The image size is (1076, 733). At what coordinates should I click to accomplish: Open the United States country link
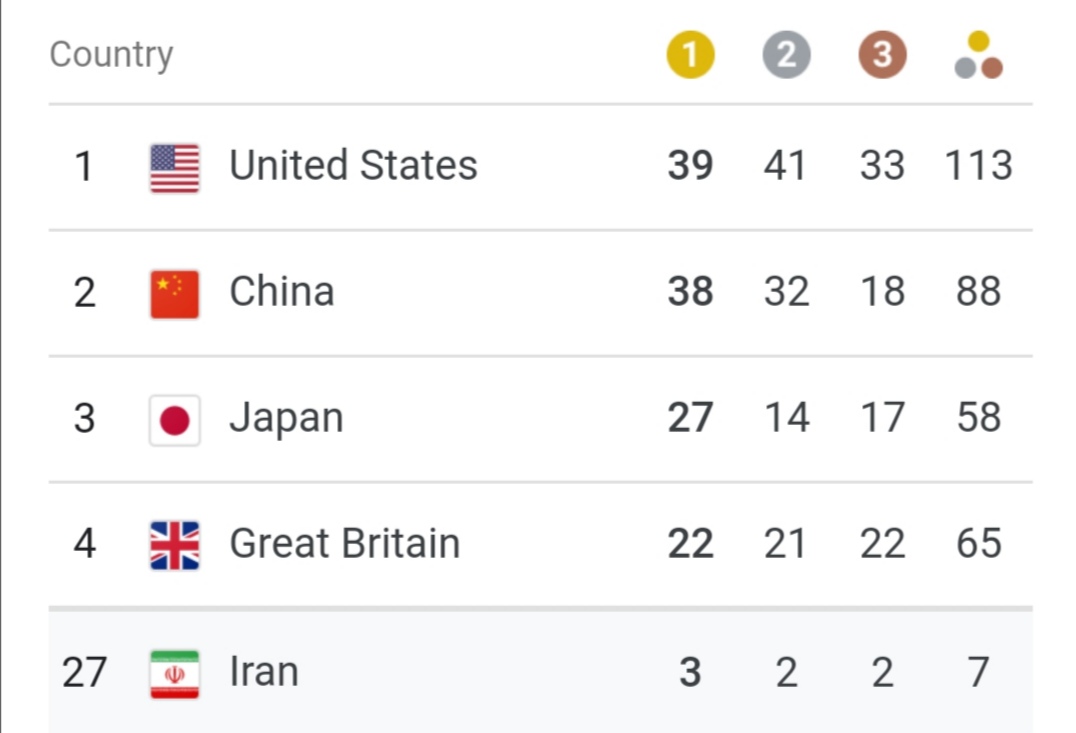[353, 166]
